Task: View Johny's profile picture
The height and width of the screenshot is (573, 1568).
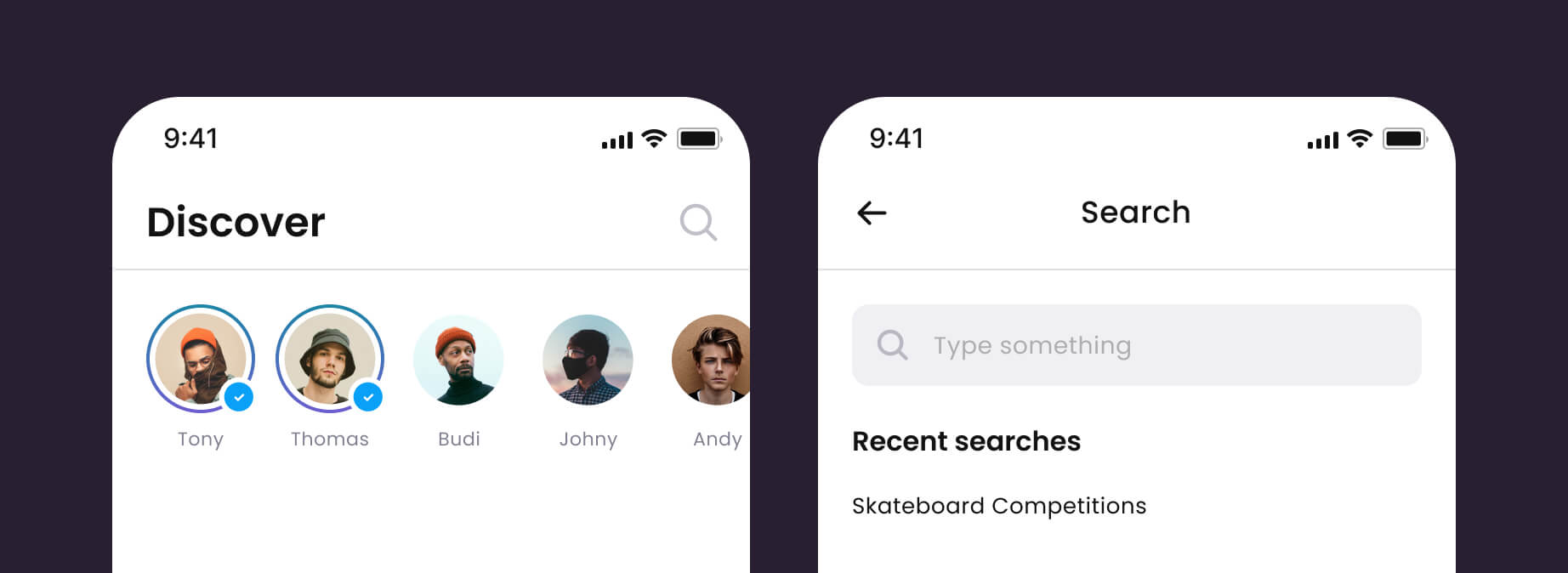Action: [x=588, y=360]
